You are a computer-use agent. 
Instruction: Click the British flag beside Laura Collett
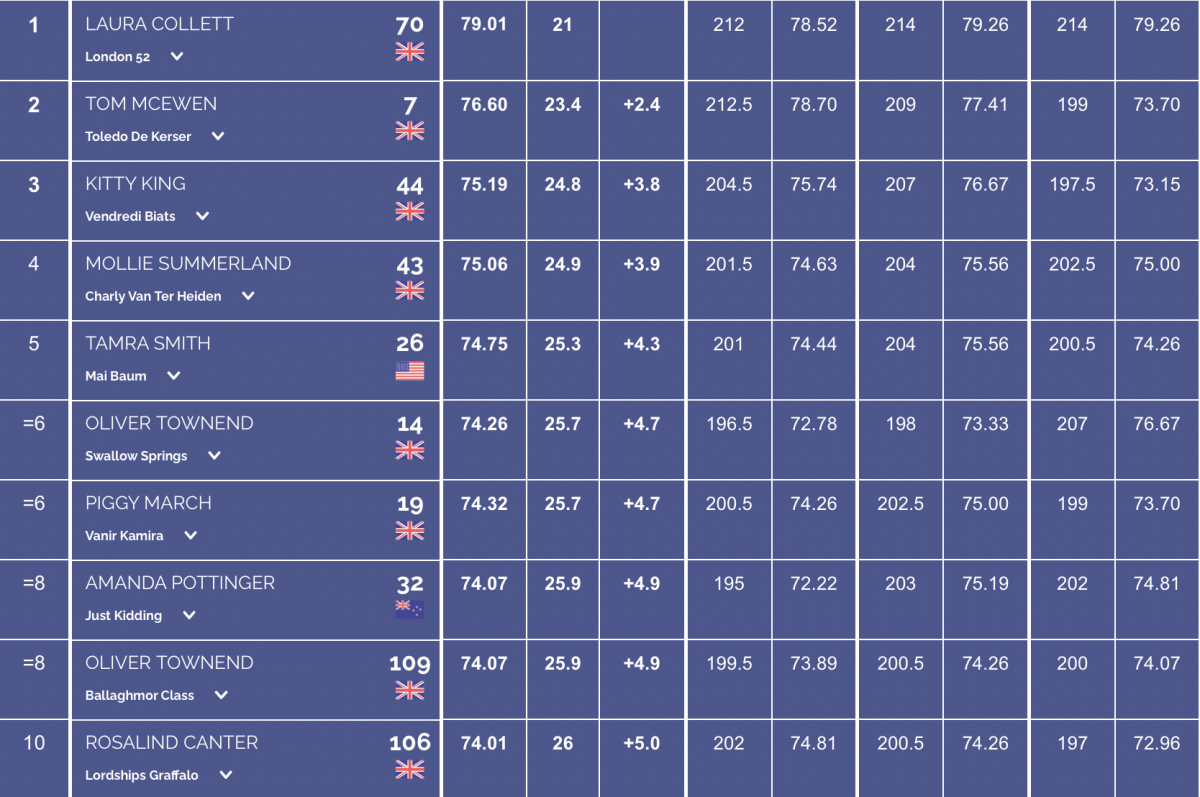(x=409, y=52)
